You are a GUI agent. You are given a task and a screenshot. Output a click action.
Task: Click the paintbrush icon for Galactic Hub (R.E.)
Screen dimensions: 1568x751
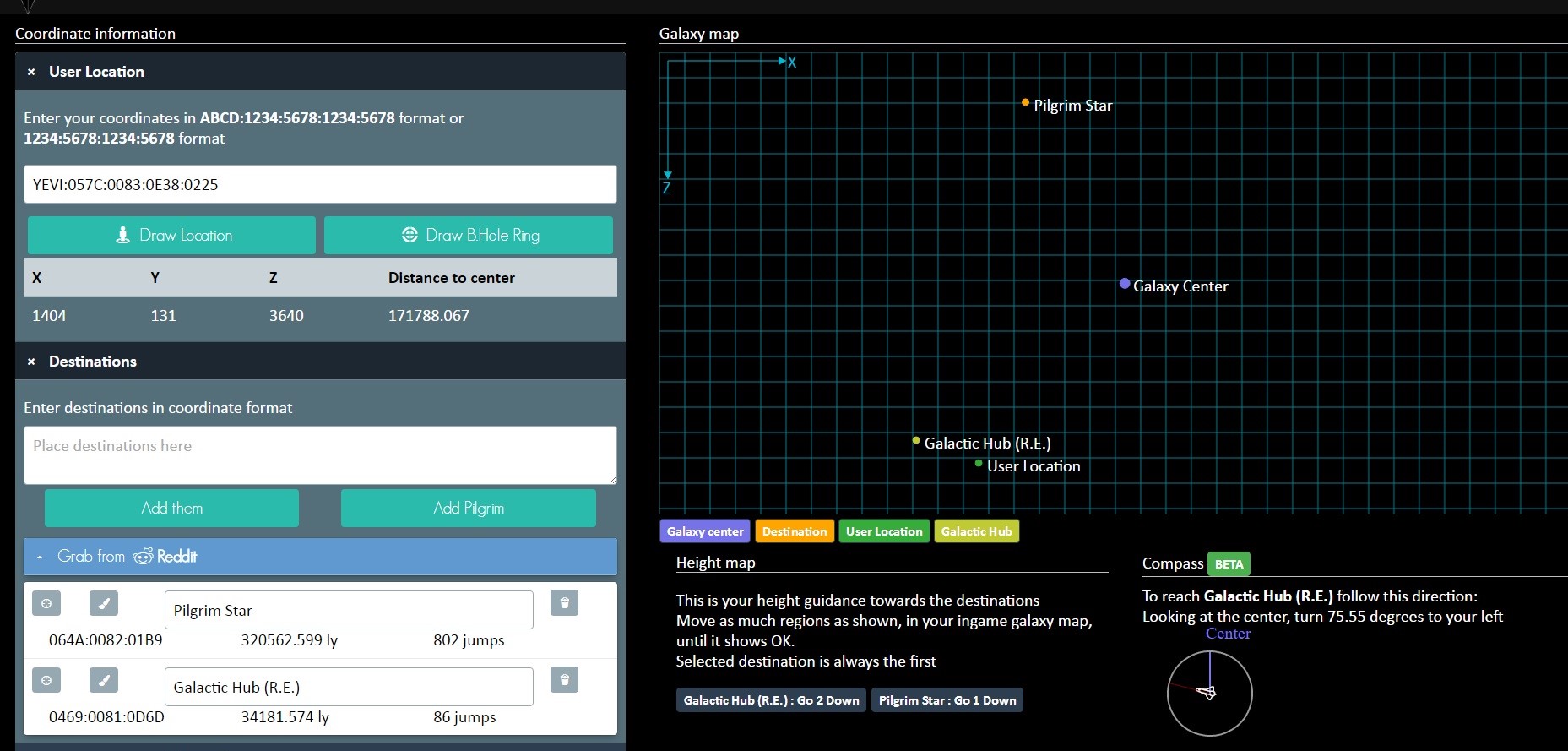pyautogui.click(x=104, y=680)
